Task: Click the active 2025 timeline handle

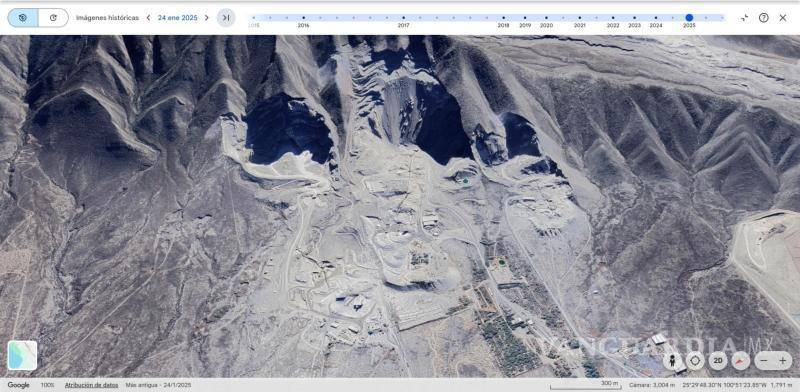Action: [689, 18]
